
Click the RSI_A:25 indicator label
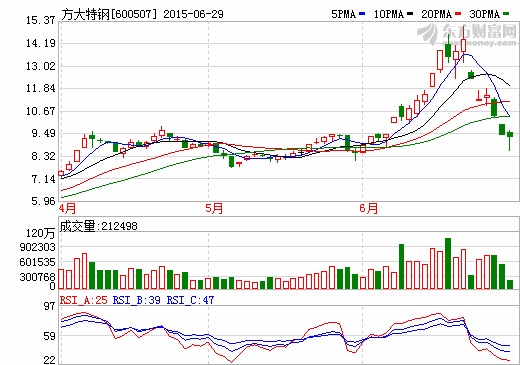tap(84, 300)
